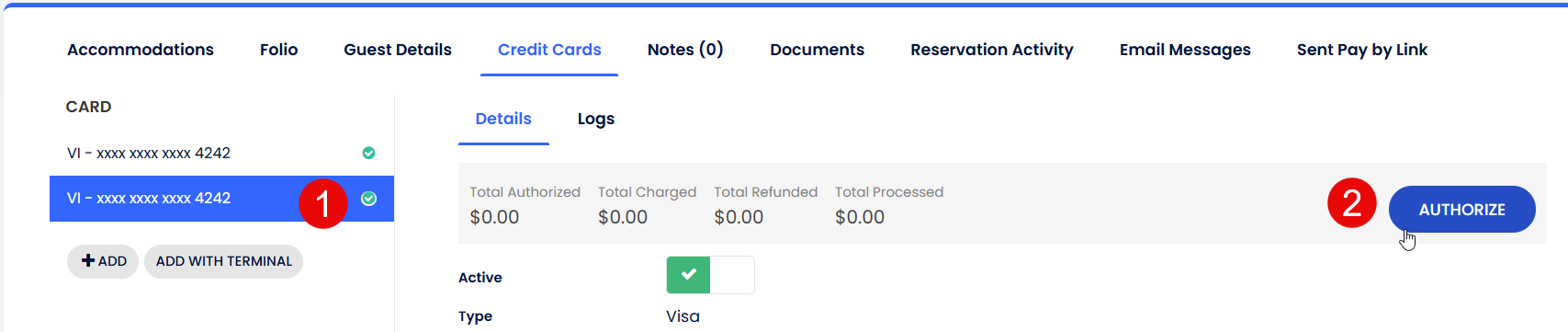Click the green checkmark on first card
The width and height of the screenshot is (1568, 332).
(x=368, y=153)
